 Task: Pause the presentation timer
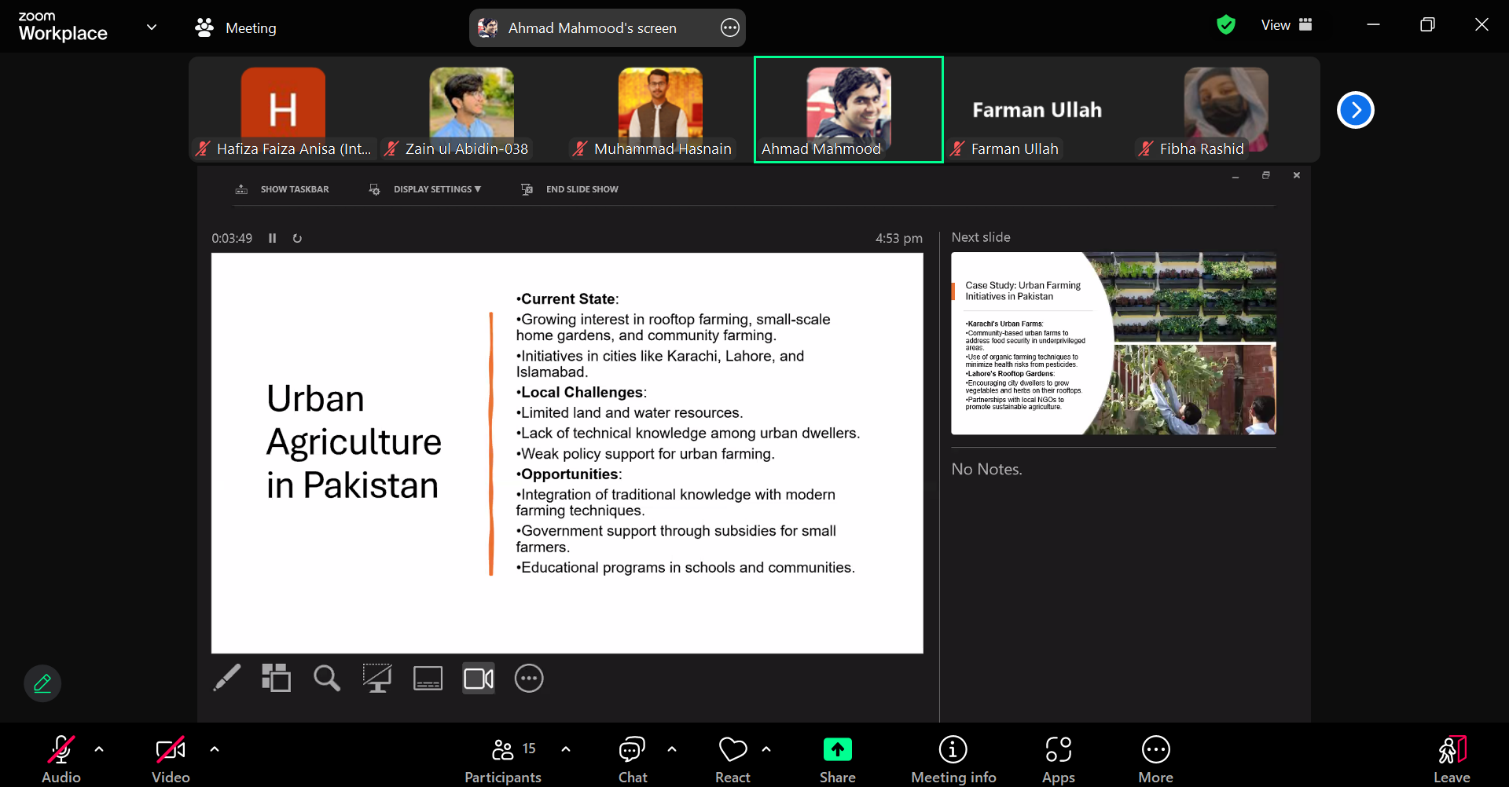coord(272,238)
